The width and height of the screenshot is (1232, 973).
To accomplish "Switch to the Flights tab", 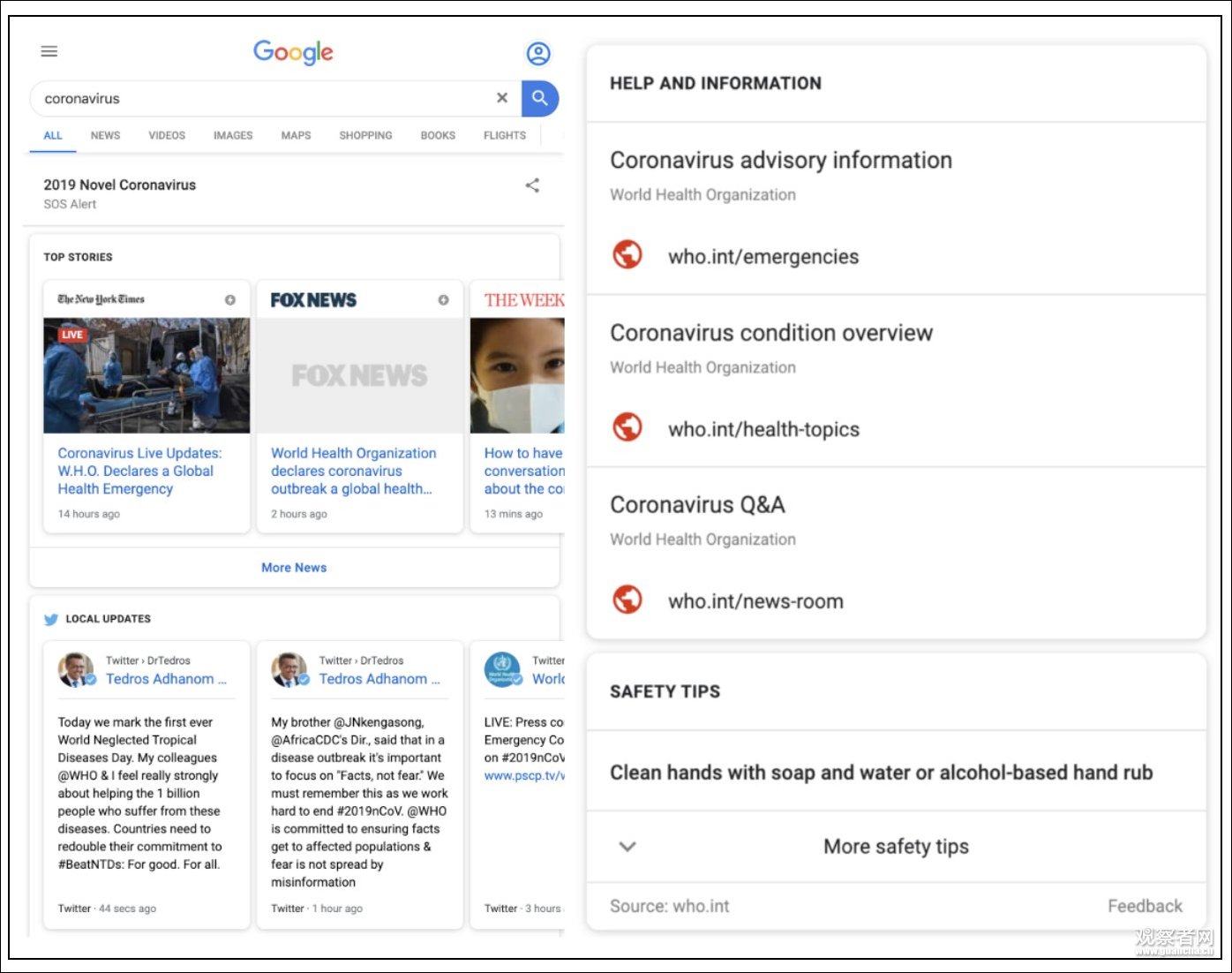I will (x=505, y=135).
